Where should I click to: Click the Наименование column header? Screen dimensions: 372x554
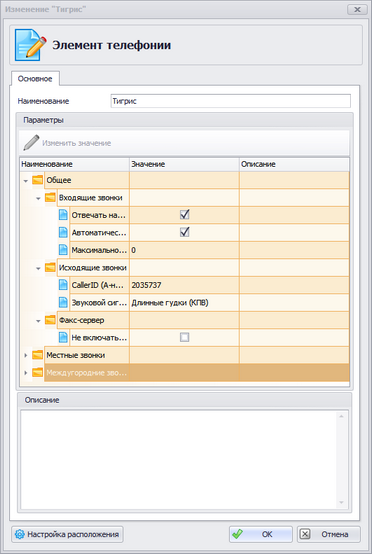pyautogui.click(x=75, y=164)
